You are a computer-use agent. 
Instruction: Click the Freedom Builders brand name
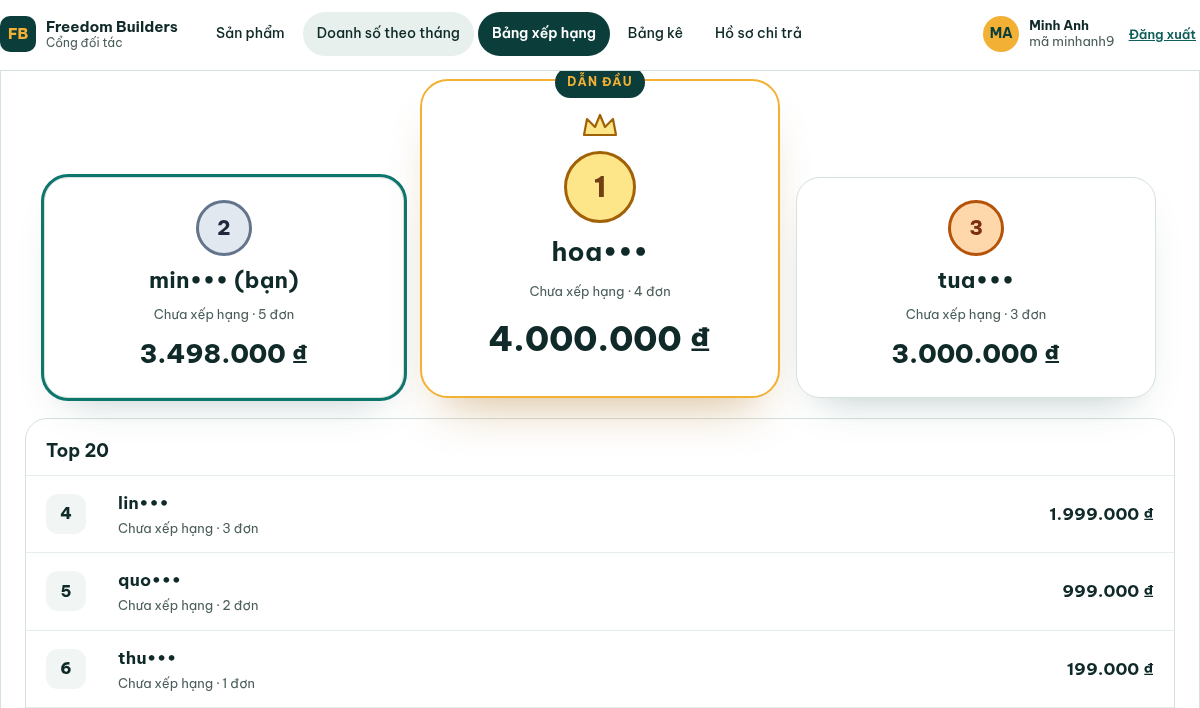tap(112, 27)
